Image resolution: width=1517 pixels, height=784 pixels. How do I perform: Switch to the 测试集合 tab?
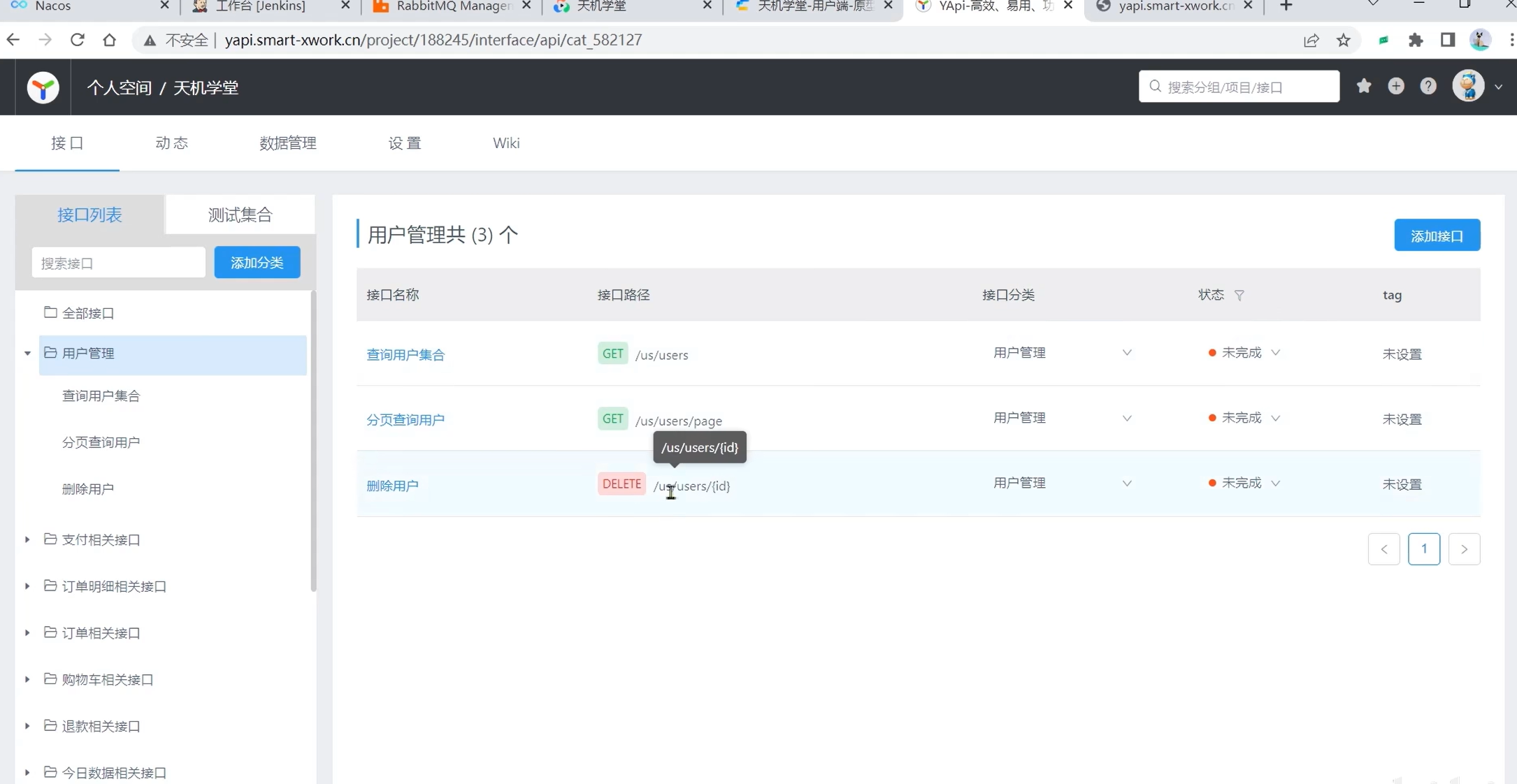[x=240, y=215]
